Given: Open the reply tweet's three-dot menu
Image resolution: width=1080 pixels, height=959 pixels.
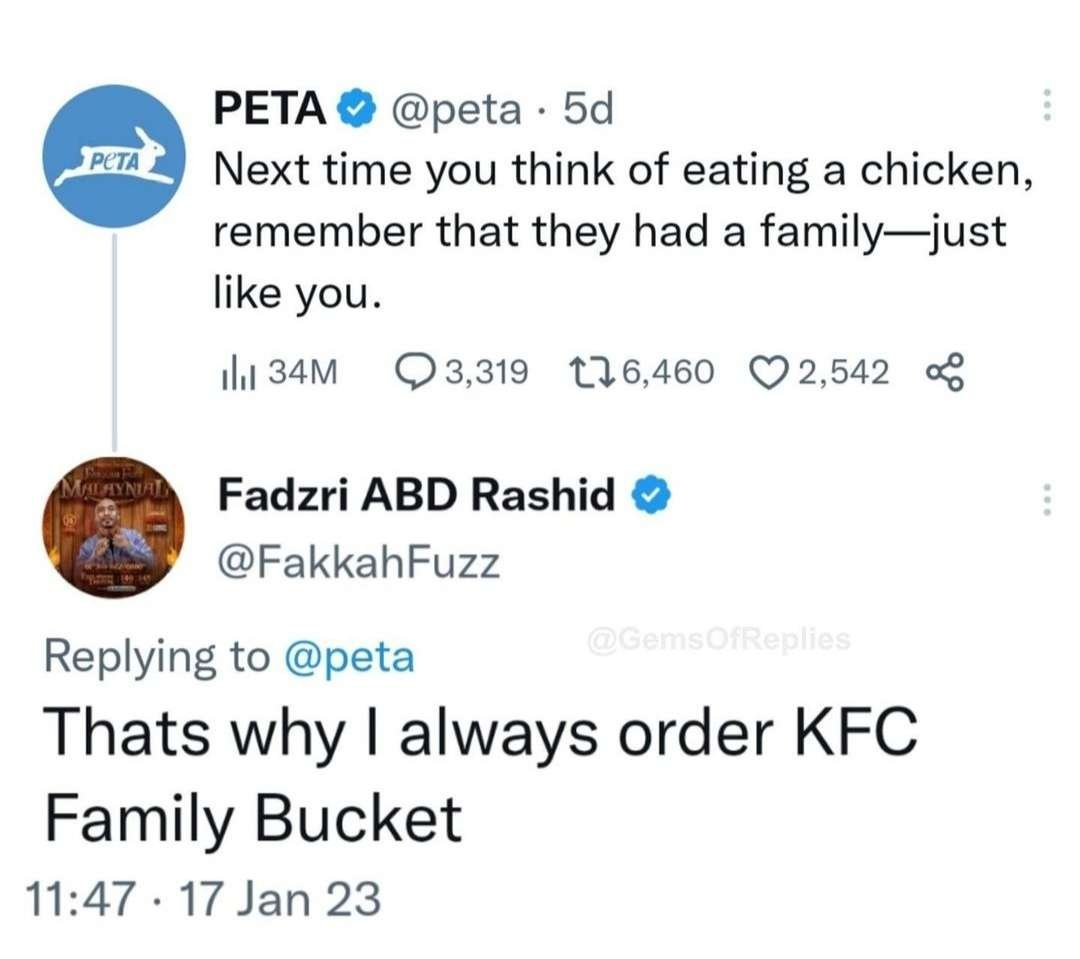Looking at the screenshot, I should click(x=1046, y=498).
